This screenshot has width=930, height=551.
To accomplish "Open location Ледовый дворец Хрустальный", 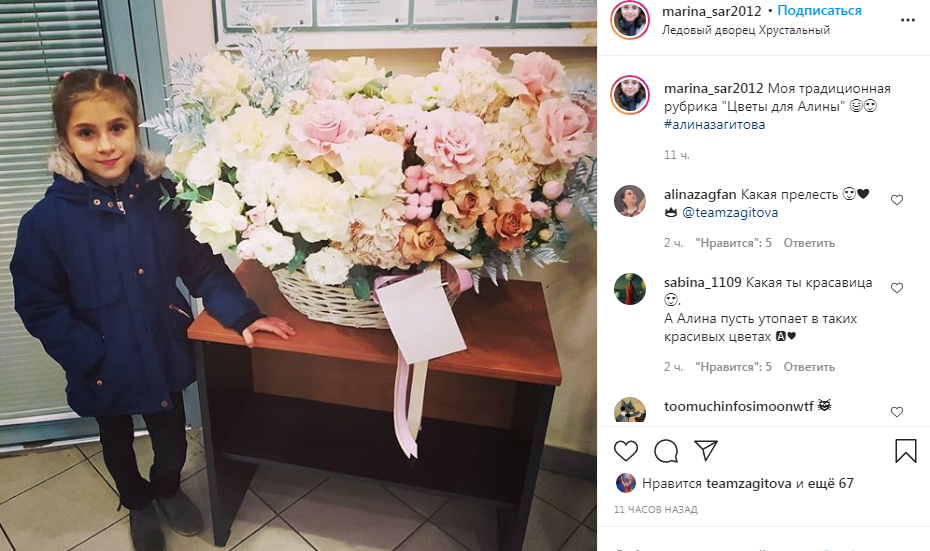I will (746, 30).
